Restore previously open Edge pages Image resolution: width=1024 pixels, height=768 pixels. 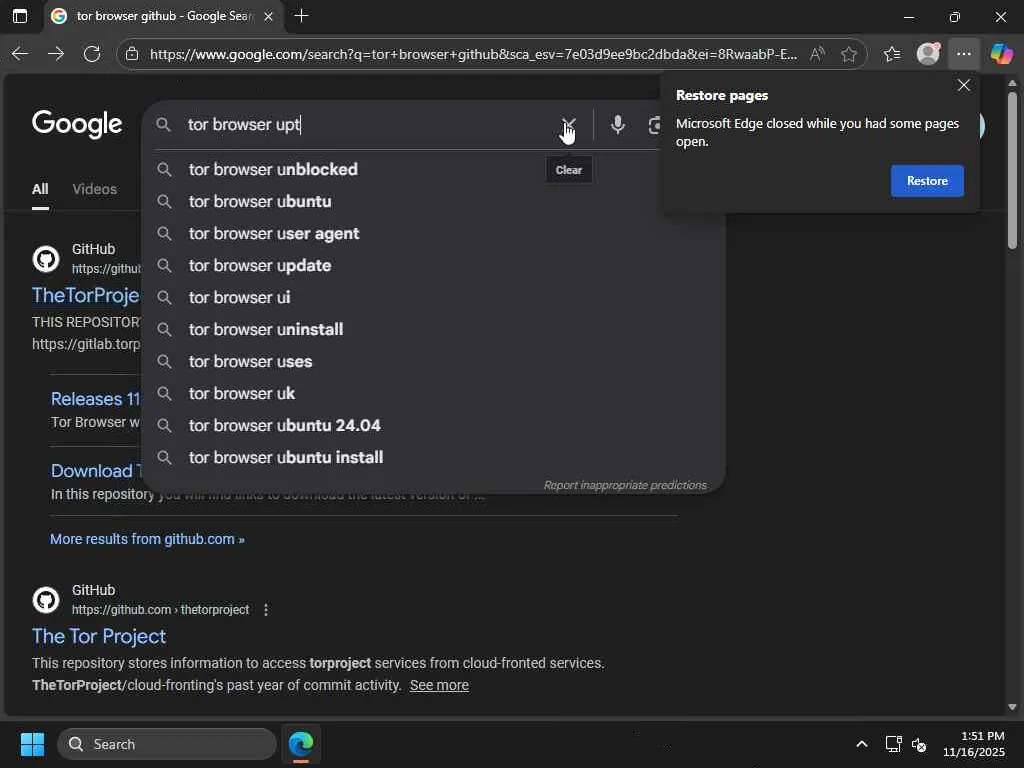click(927, 181)
